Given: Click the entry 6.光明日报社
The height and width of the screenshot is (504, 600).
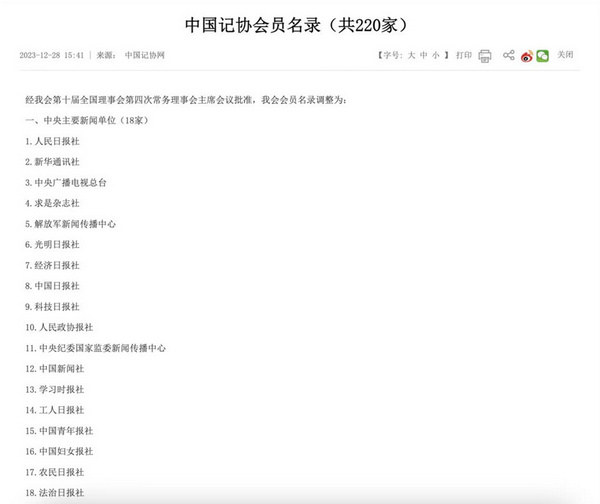Looking at the screenshot, I should tap(52, 245).
